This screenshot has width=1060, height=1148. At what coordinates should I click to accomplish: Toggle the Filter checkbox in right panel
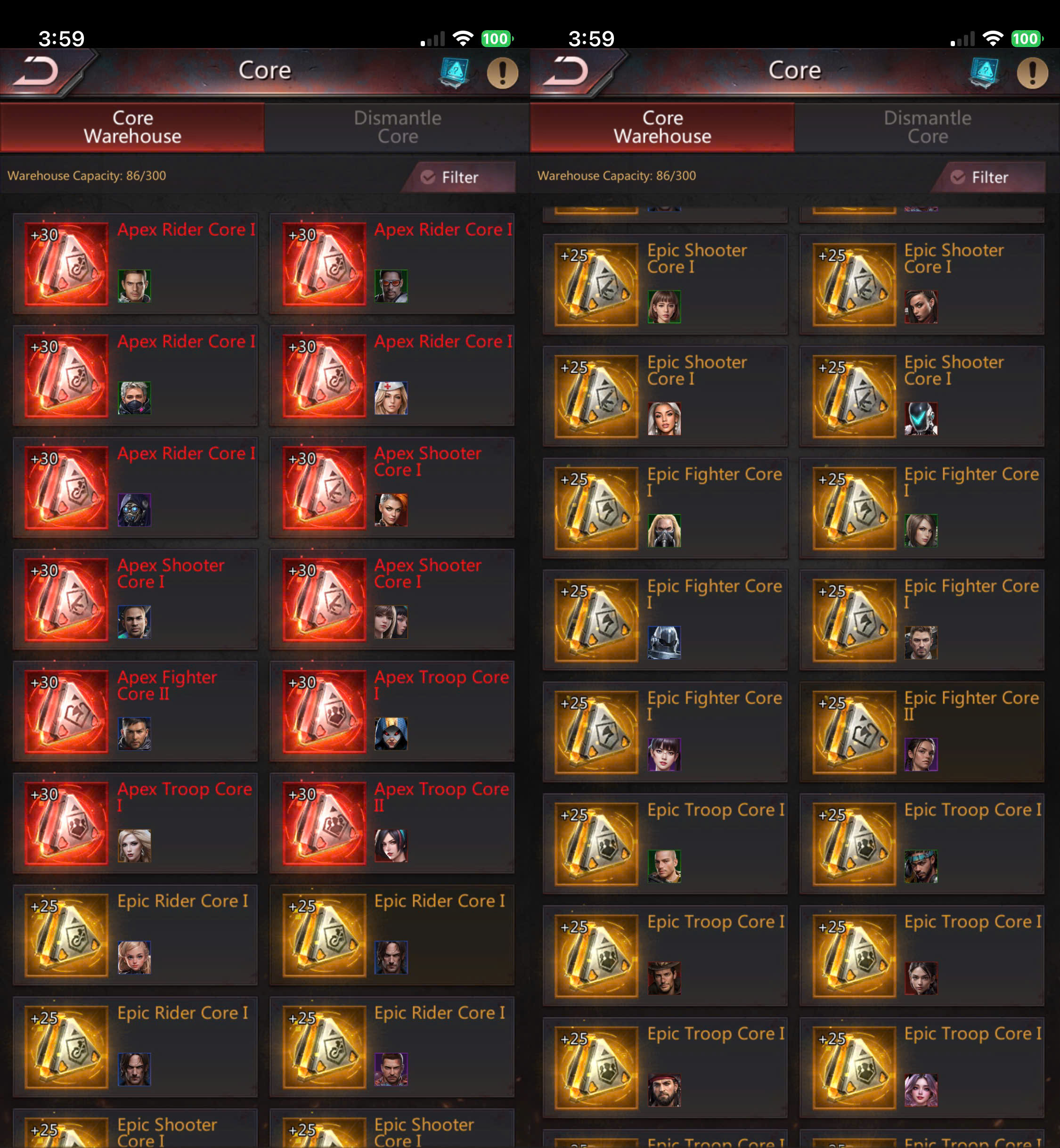(958, 177)
